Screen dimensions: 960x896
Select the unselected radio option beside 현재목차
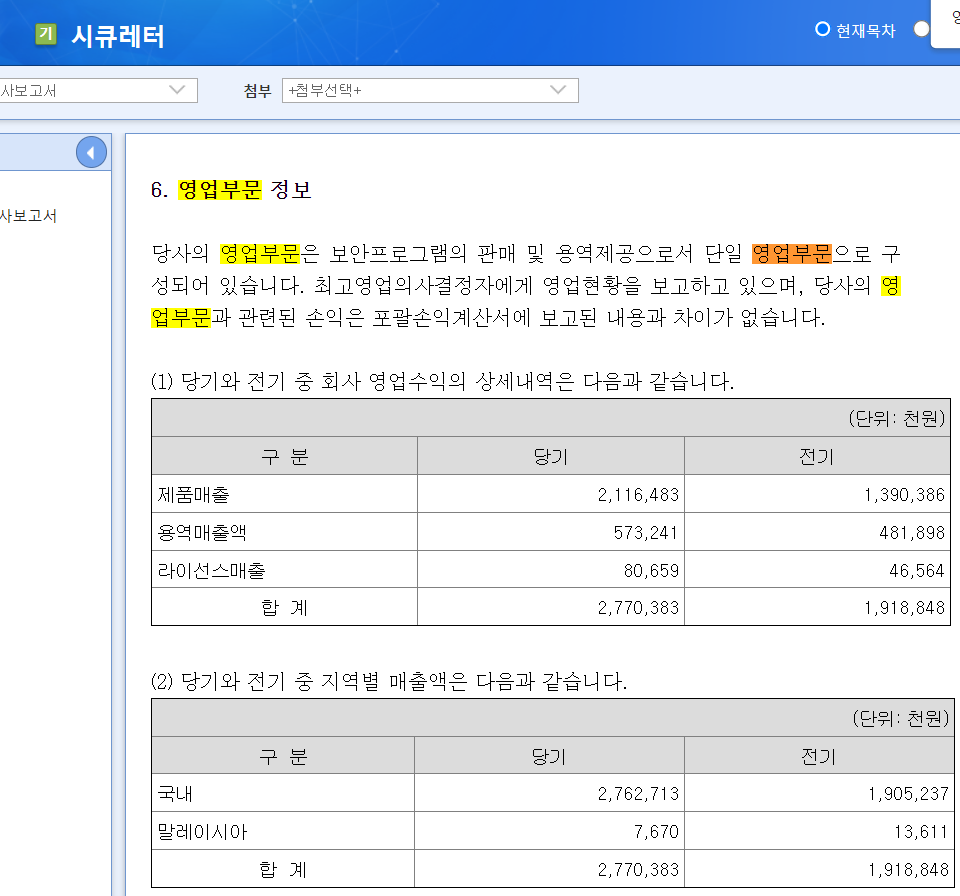click(921, 29)
